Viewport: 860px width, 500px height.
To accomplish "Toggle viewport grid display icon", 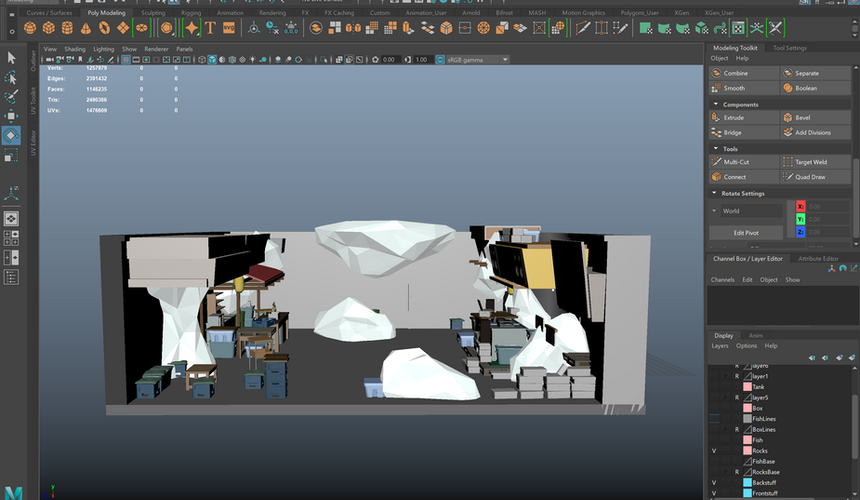I will 126,59.
